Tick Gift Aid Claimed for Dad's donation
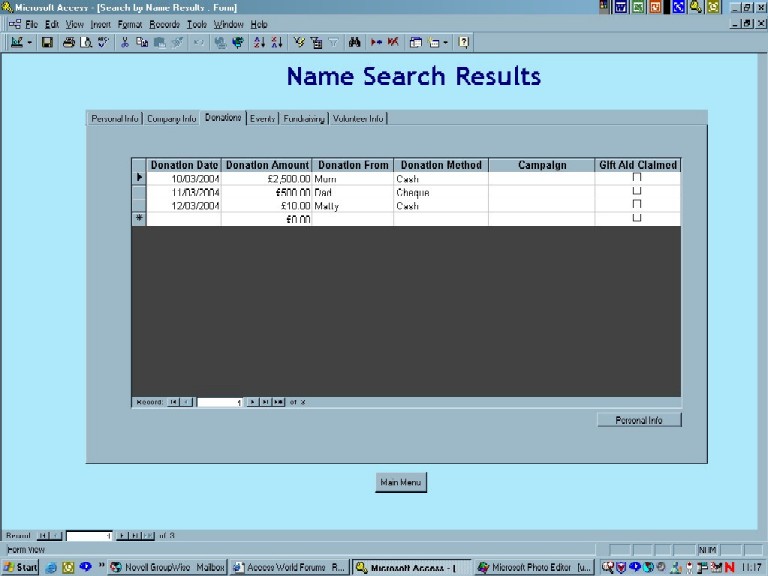The width and height of the screenshot is (768, 576). click(x=637, y=191)
